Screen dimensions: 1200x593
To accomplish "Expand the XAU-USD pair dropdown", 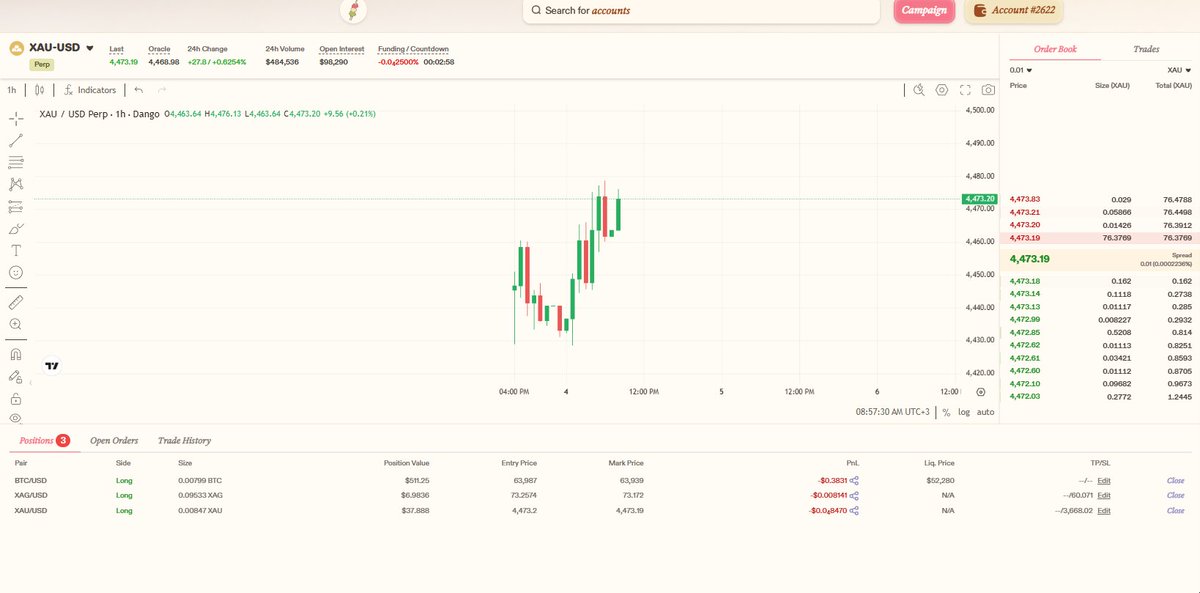I will point(90,48).
